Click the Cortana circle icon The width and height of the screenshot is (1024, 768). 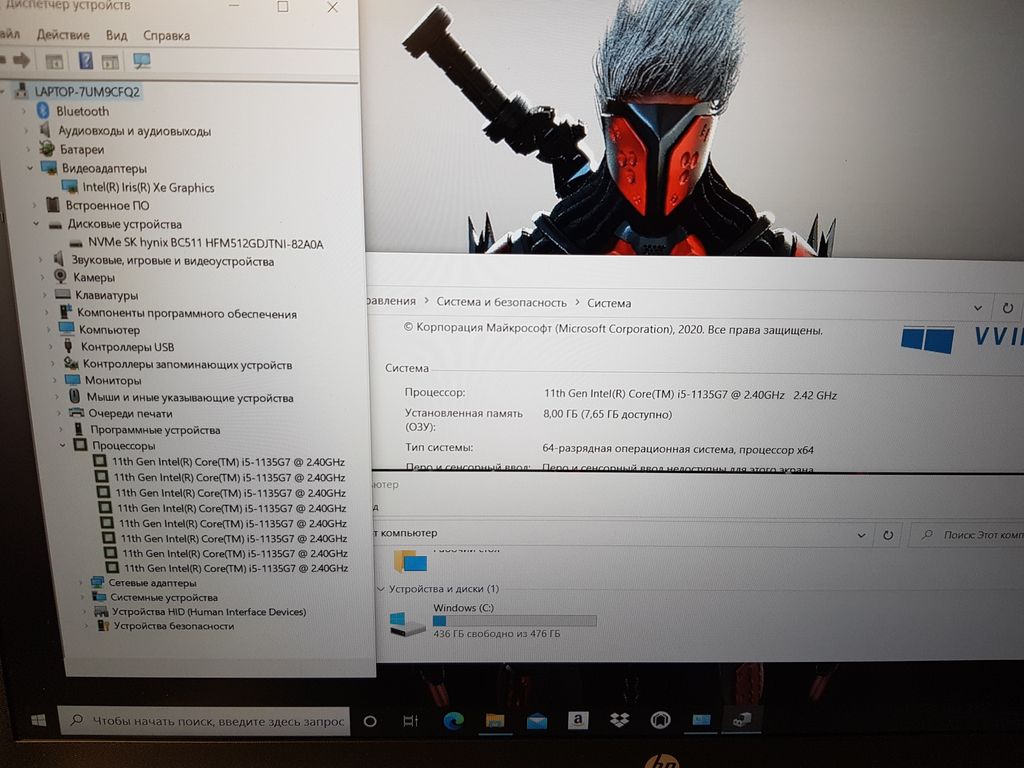[369, 720]
